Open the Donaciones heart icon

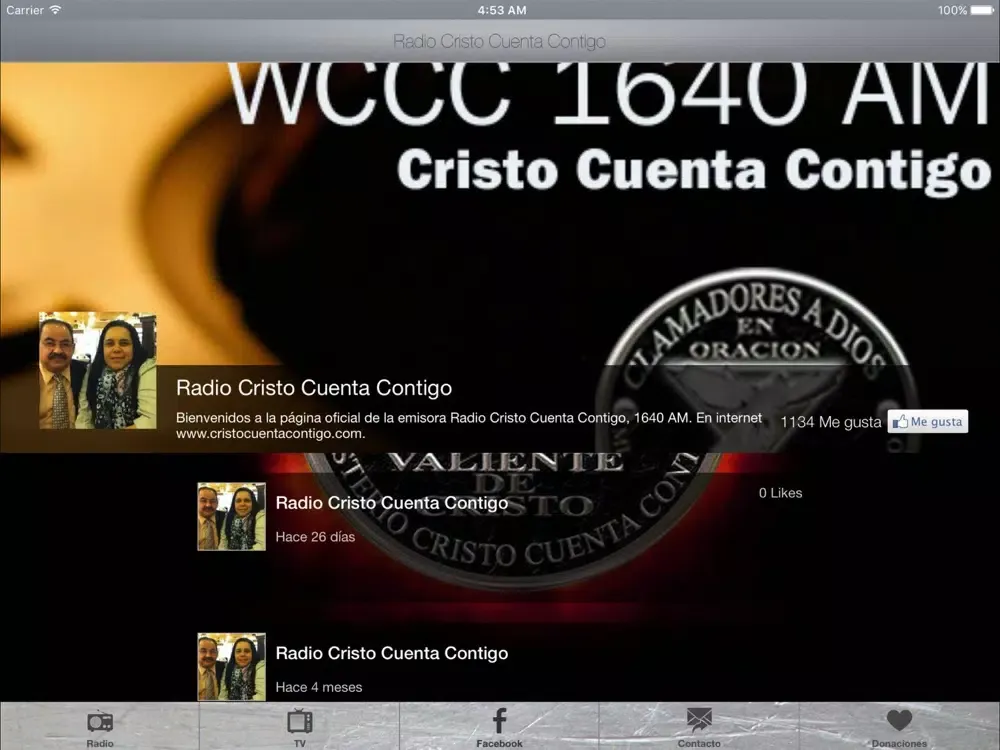point(899,721)
